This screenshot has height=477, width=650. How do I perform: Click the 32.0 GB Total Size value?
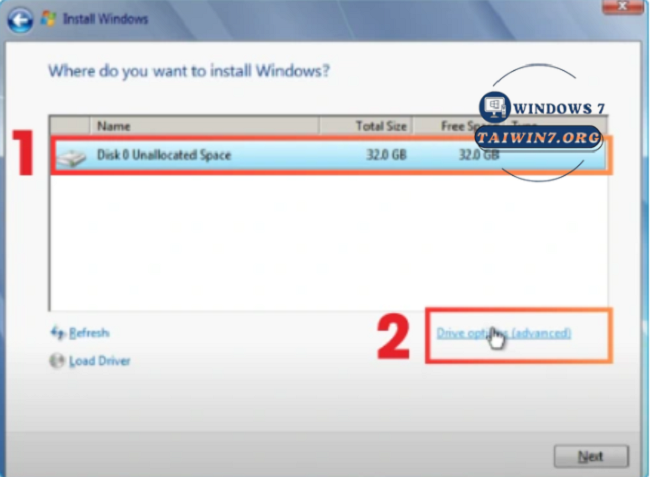tap(385, 156)
